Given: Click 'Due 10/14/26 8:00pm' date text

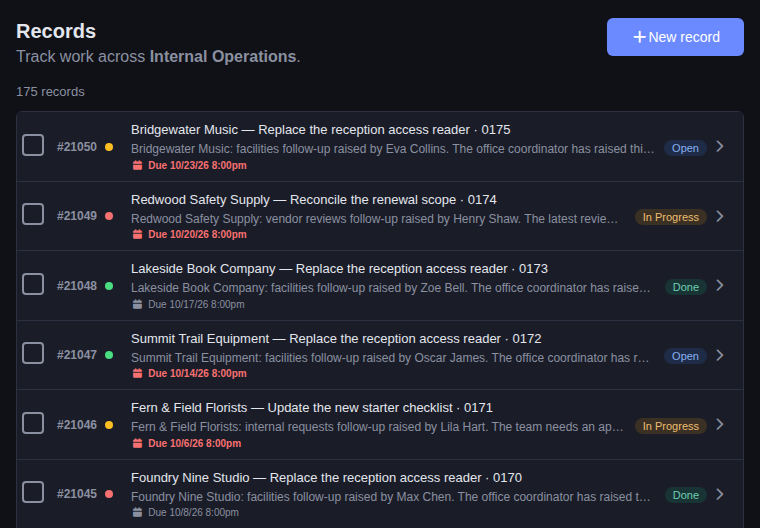Looking at the screenshot, I should coord(197,373).
